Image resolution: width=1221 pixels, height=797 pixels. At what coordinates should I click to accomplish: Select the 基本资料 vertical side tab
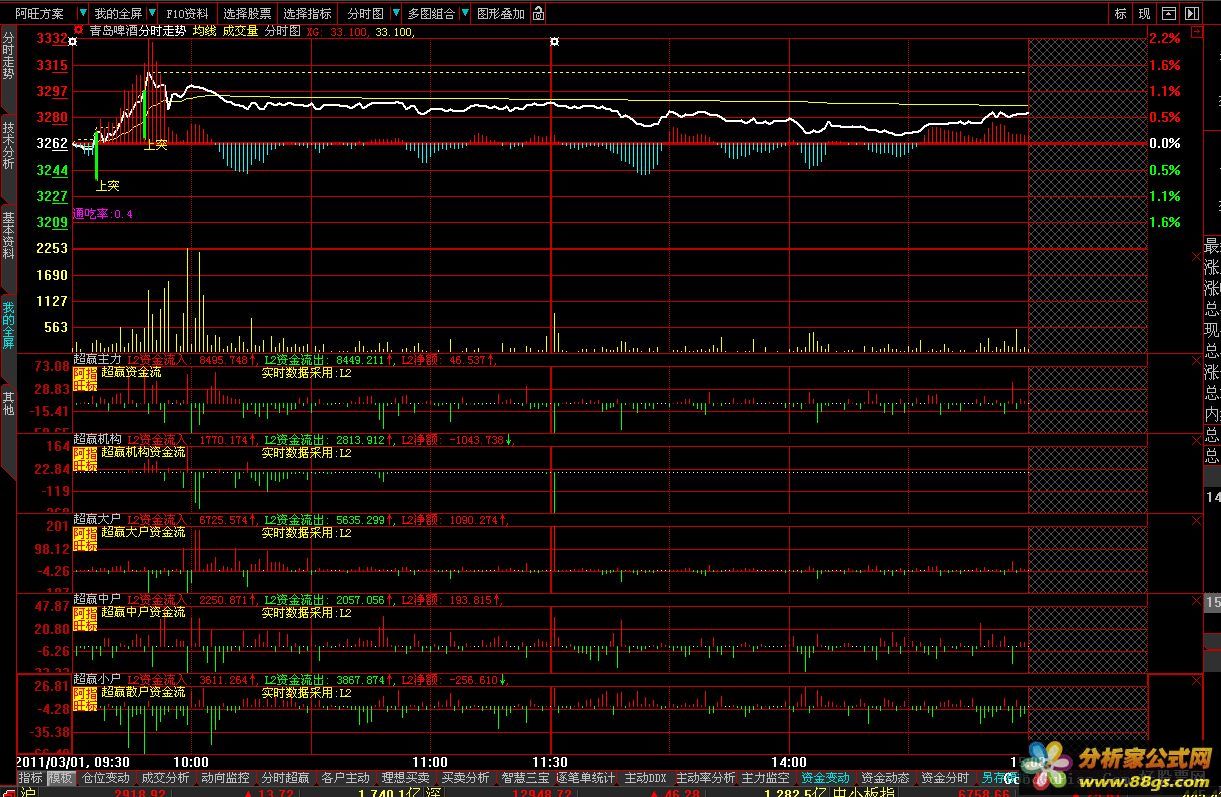pyautogui.click(x=8, y=235)
